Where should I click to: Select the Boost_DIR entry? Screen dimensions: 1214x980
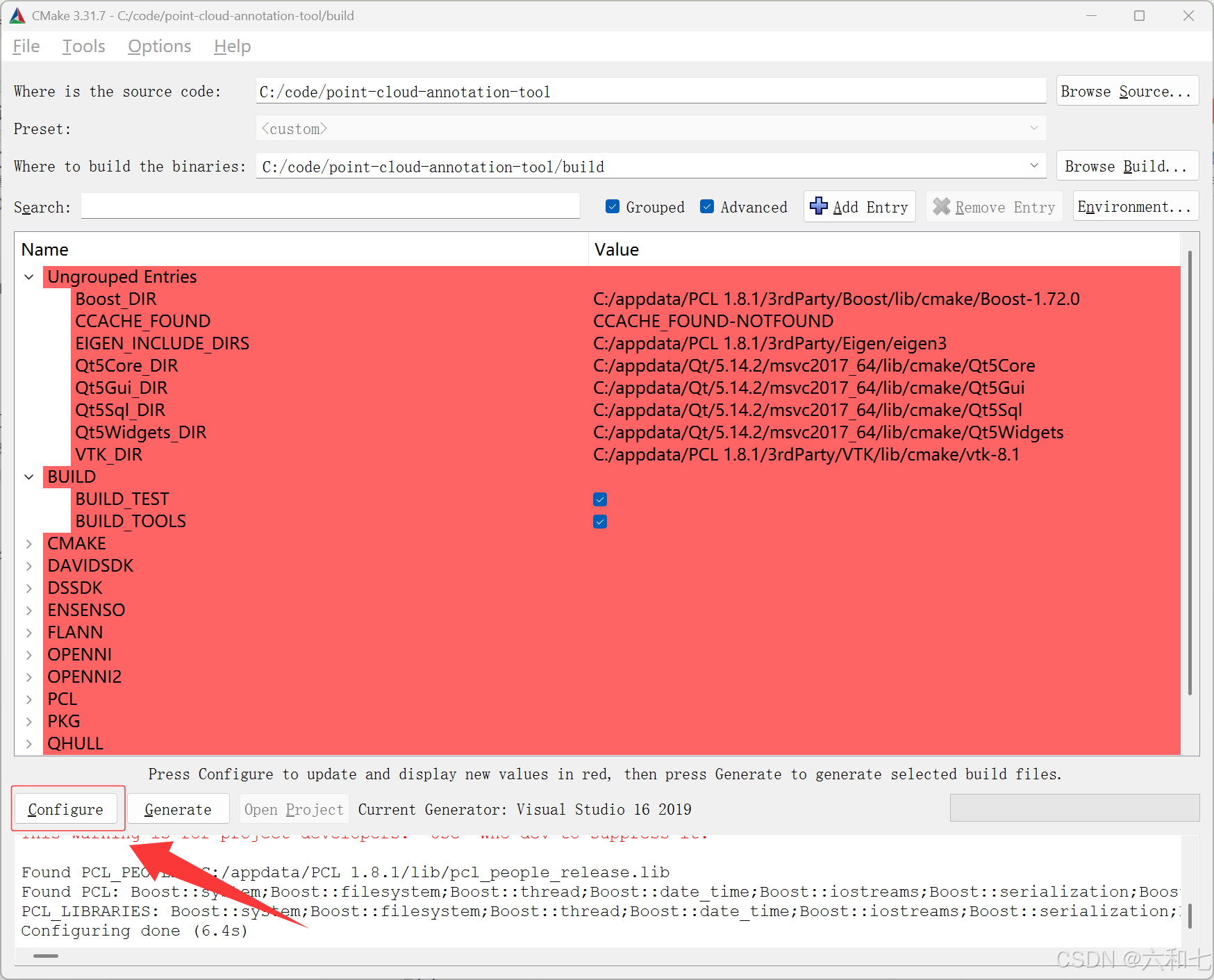[116, 299]
